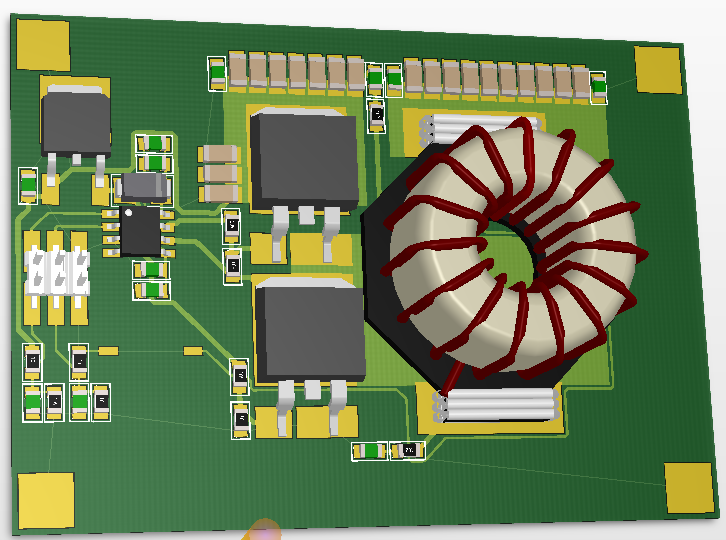726x540 pixels.
Task: Click the upper silver lead terminal of the inductor
Action: pos(479,128)
